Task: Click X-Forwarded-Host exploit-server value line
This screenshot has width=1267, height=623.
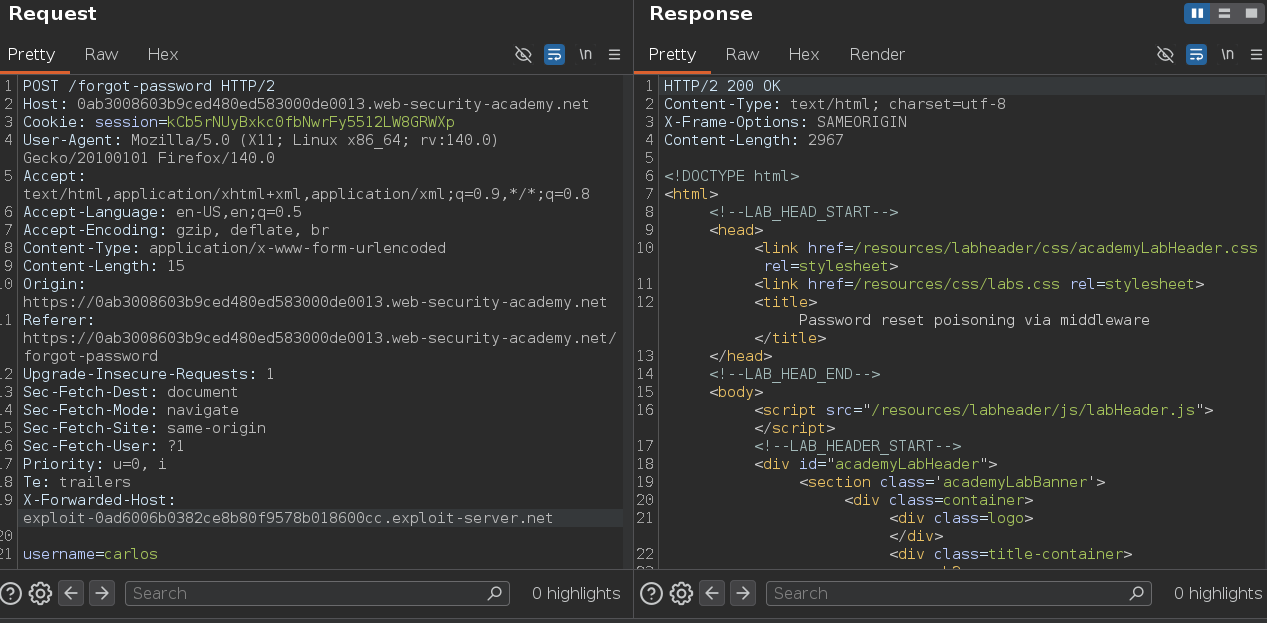Action: 288,518
